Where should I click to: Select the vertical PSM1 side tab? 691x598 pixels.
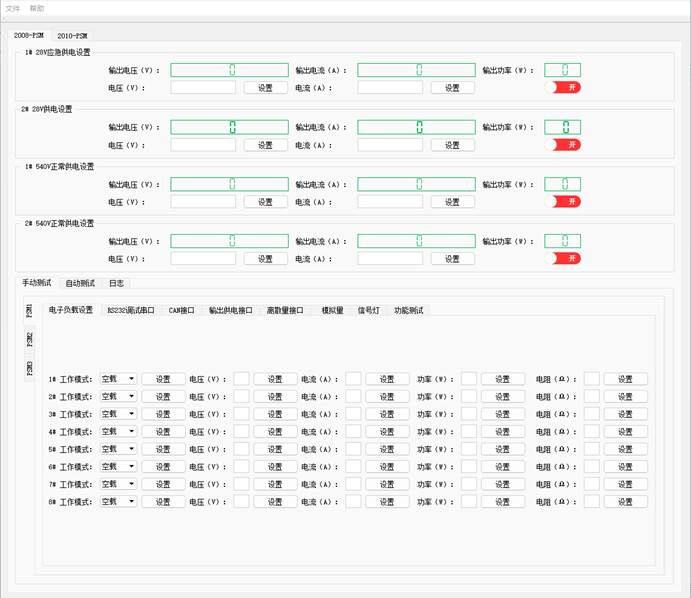coord(30,311)
